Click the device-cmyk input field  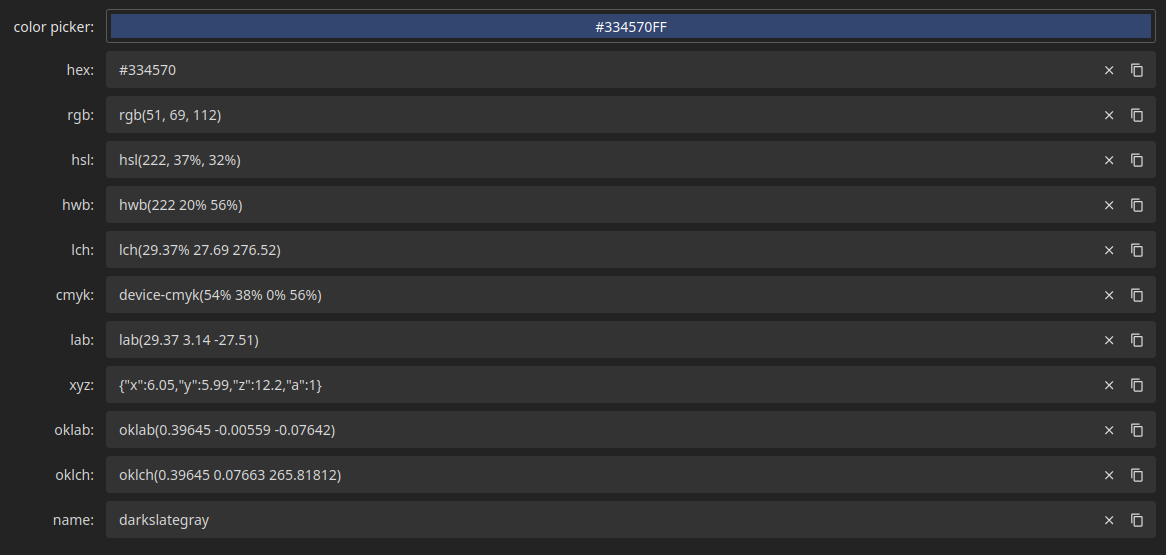click(602, 295)
